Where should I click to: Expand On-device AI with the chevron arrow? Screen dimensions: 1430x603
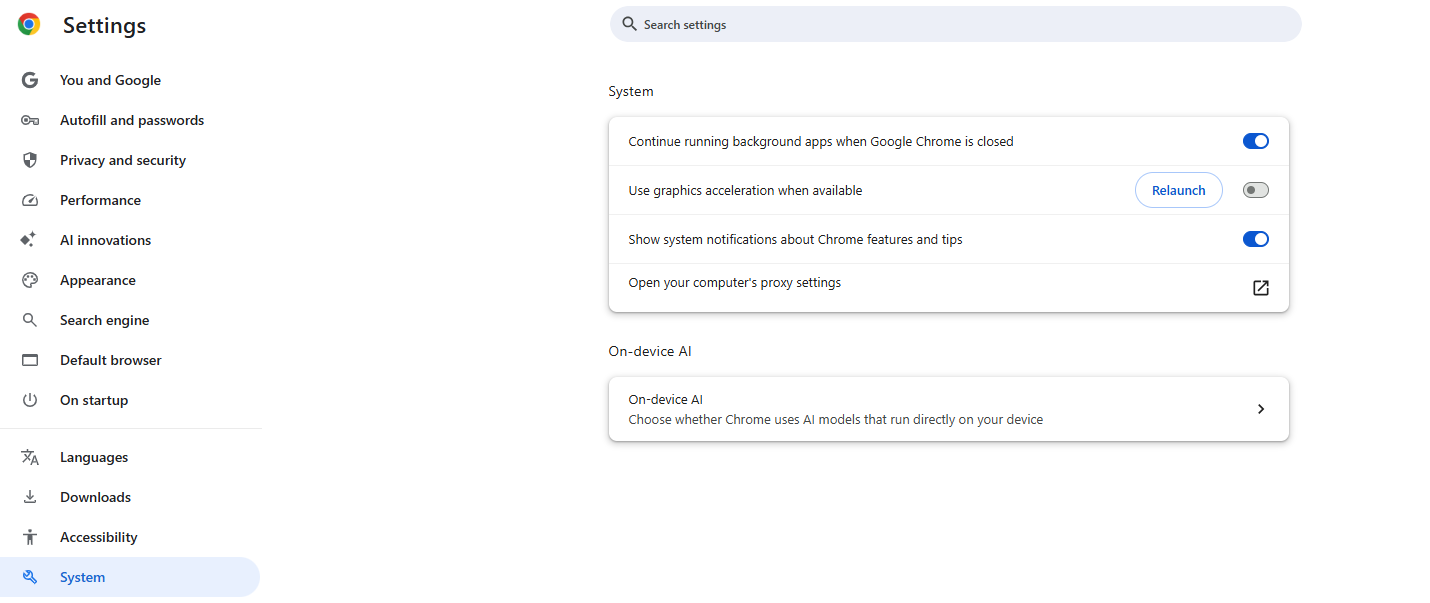(x=1261, y=409)
